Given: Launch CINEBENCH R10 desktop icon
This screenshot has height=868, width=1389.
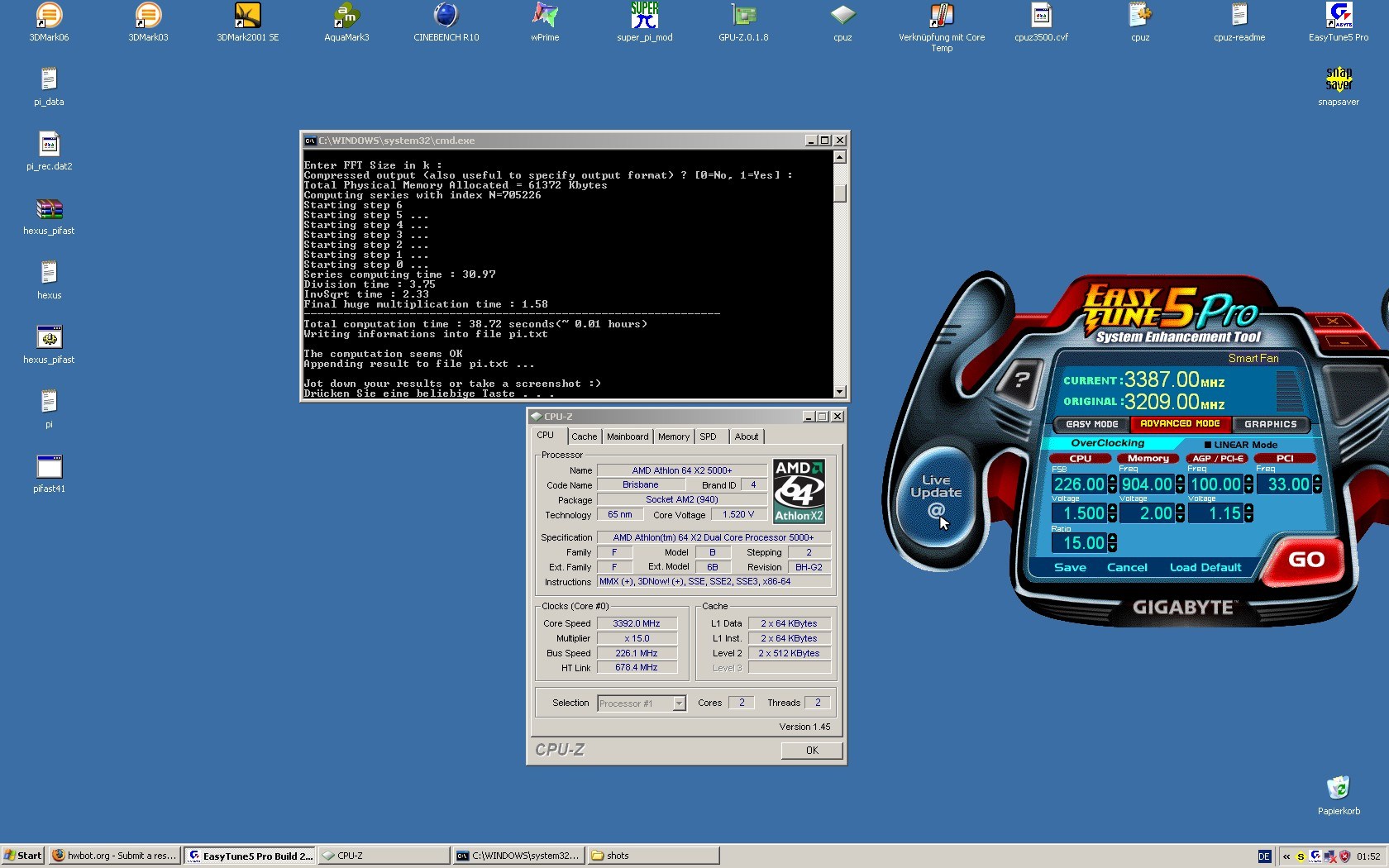Looking at the screenshot, I should point(446,22).
